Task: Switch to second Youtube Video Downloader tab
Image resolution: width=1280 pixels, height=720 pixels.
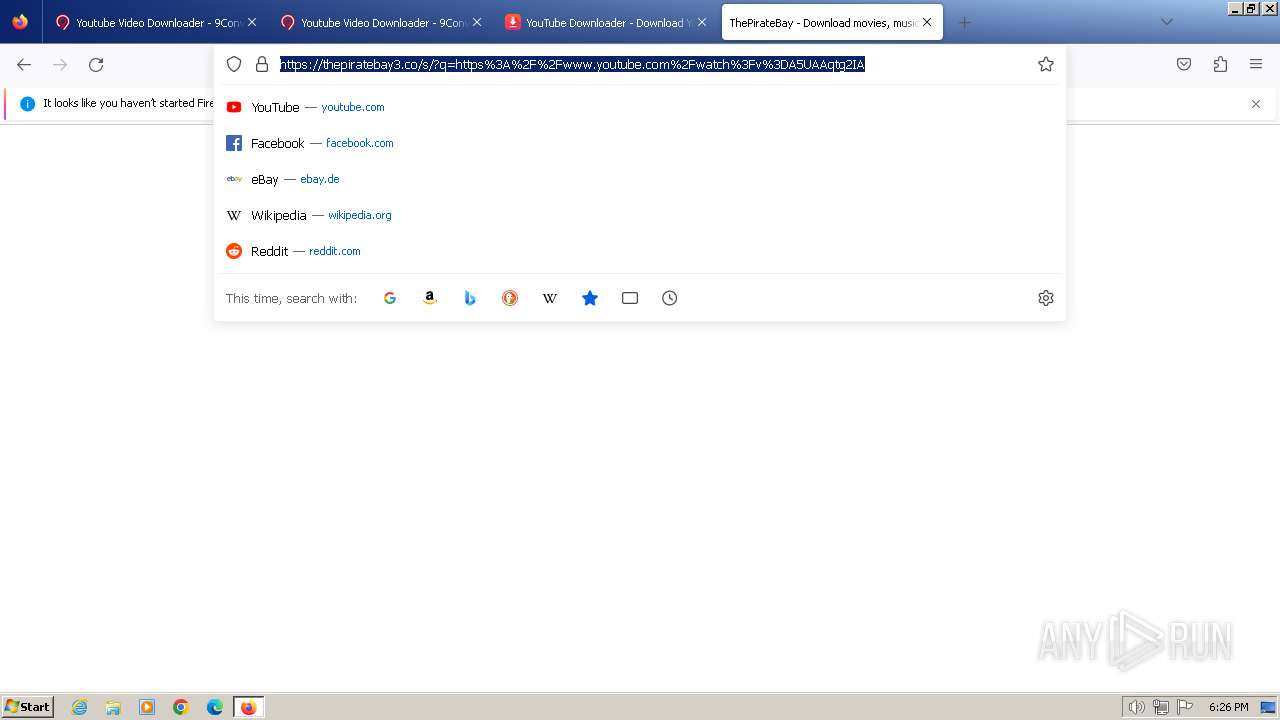Action: click(x=380, y=22)
